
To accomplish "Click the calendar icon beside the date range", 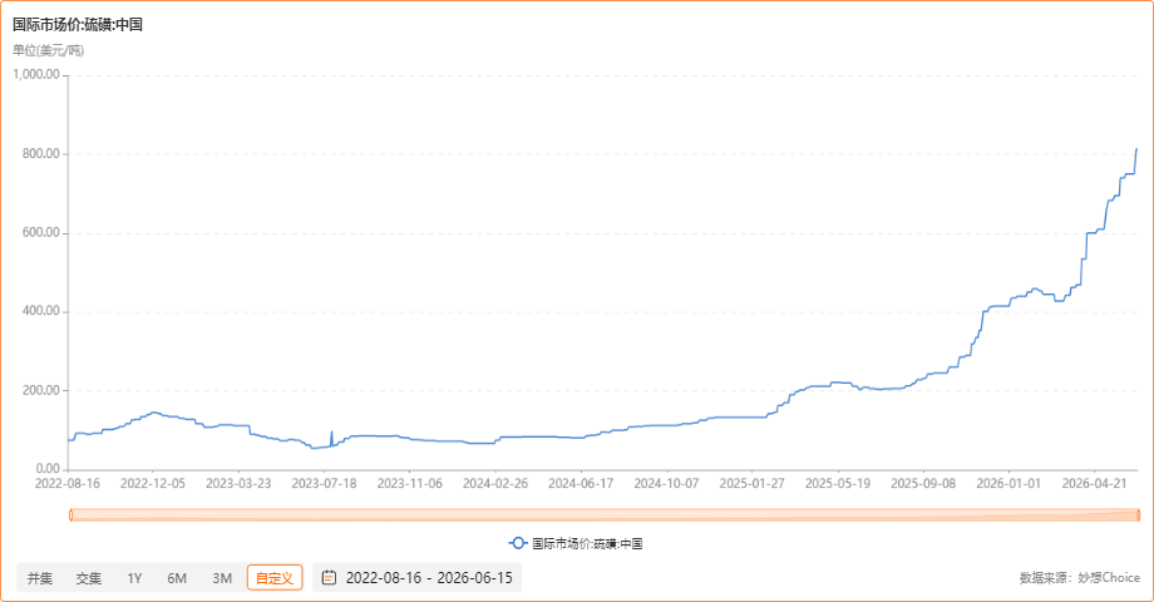I will click(329, 578).
